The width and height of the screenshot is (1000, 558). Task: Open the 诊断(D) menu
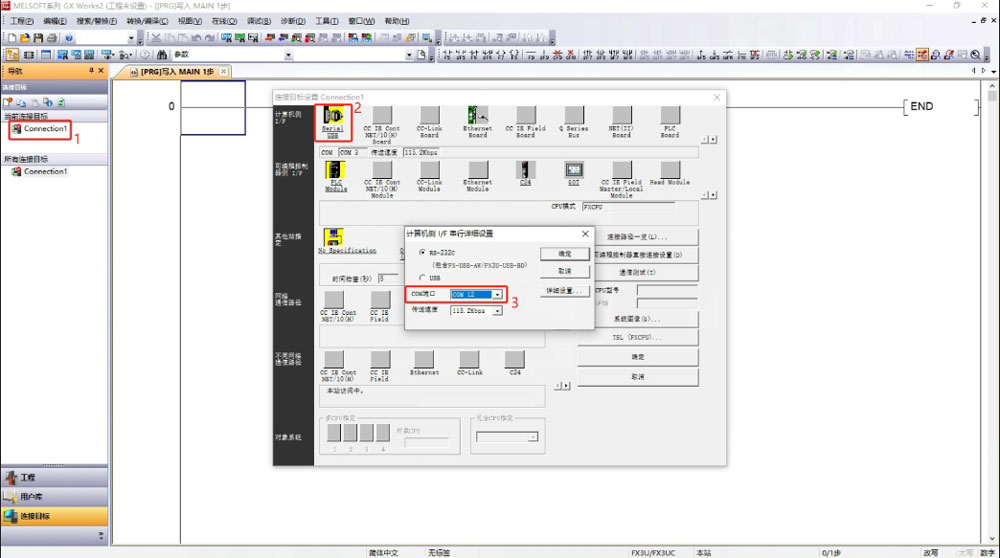(x=292, y=21)
